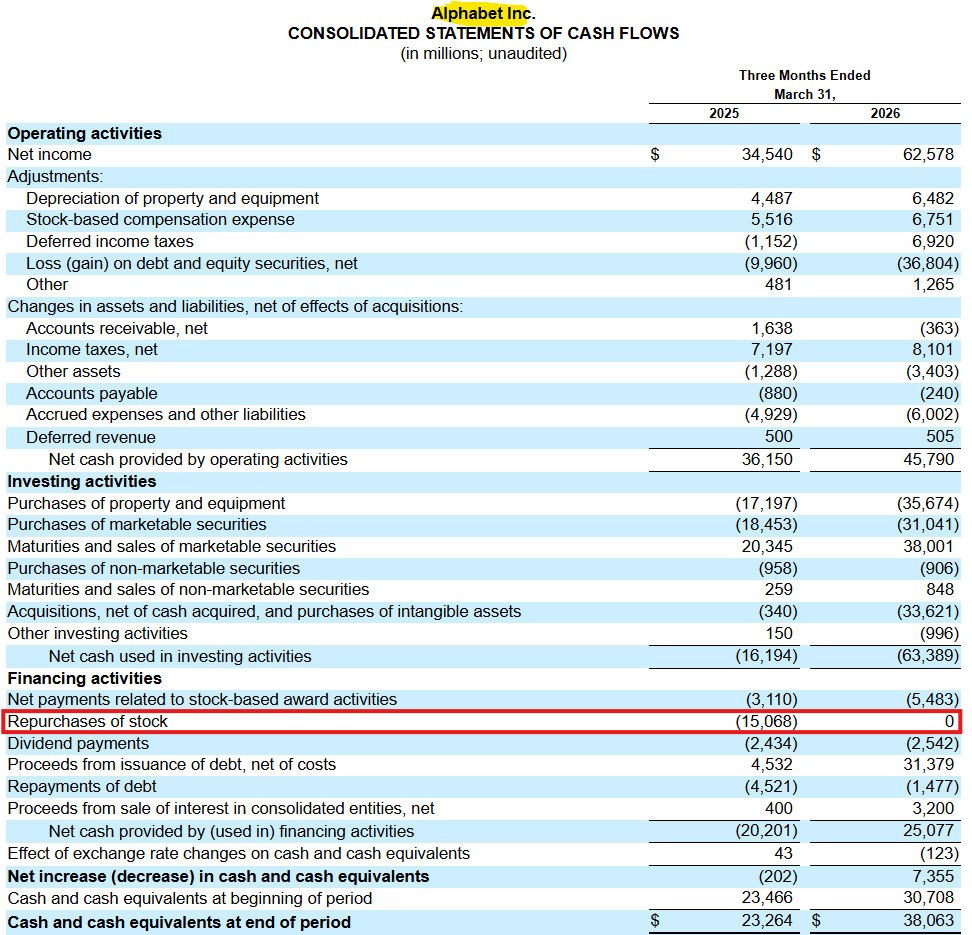Click the "Net income" row label

point(50,154)
